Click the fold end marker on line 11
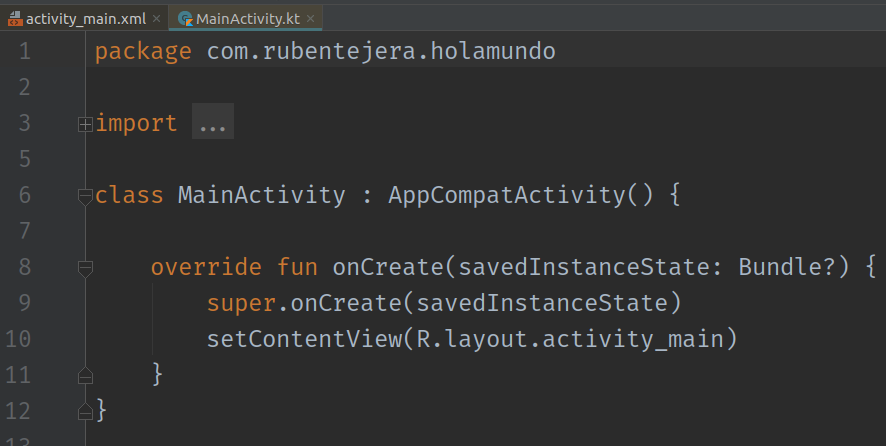Screen dimensions: 886x446 pyautogui.click(x=85, y=375)
